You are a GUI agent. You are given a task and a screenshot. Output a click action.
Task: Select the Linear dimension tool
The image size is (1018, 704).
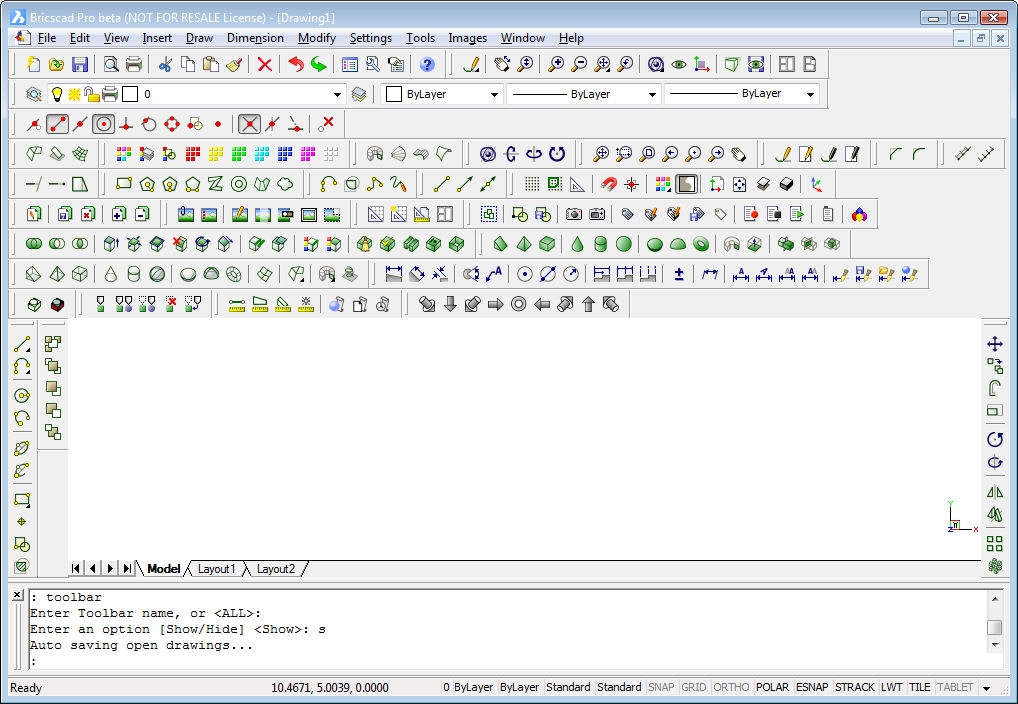click(393, 274)
